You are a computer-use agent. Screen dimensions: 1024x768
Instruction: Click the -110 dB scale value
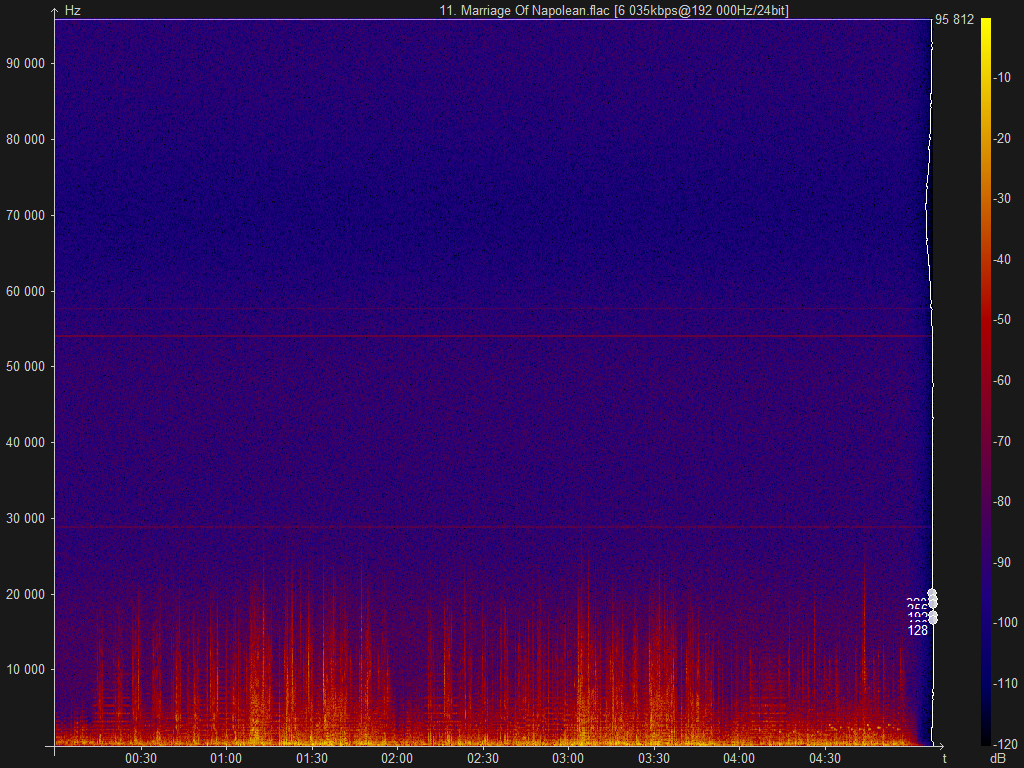1004,683
